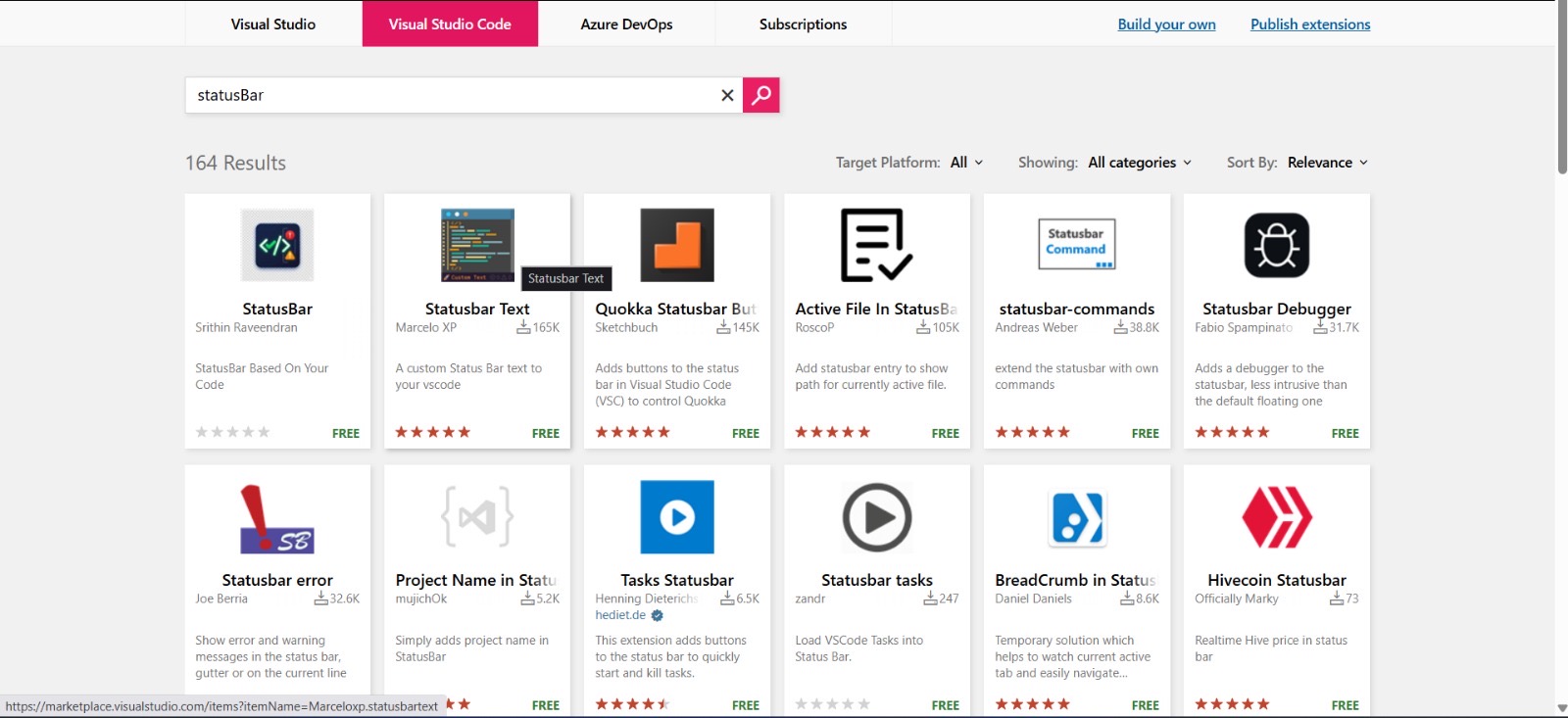Follow the Build your own link
The width and height of the screenshot is (1568, 718).
(1166, 24)
